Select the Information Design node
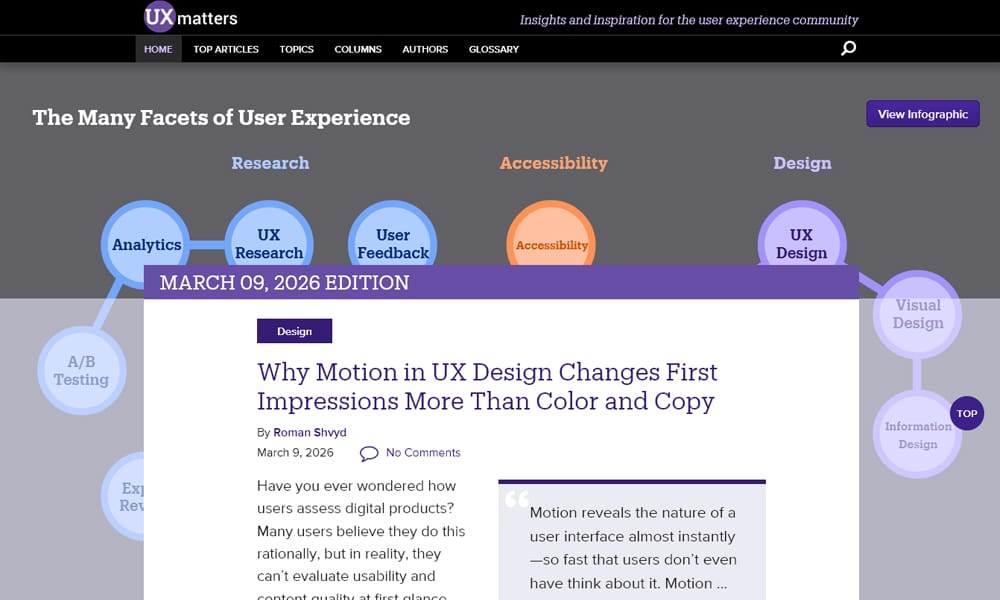The image size is (1000, 600). (x=917, y=432)
